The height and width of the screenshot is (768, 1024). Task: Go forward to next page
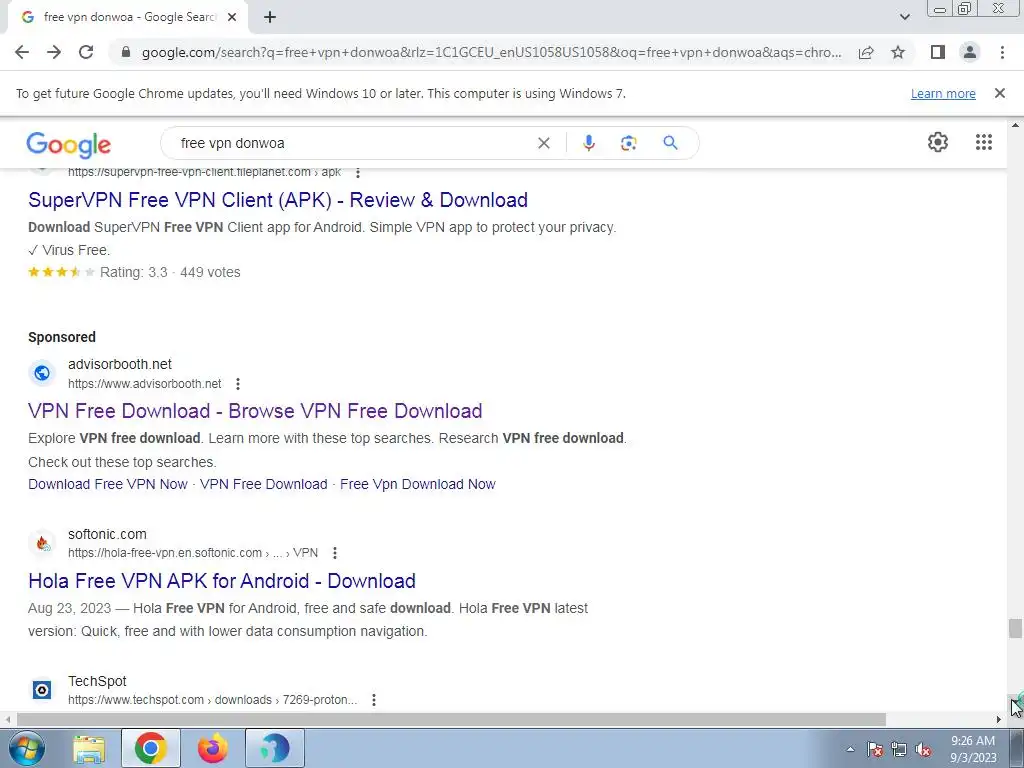click(x=54, y=52)
